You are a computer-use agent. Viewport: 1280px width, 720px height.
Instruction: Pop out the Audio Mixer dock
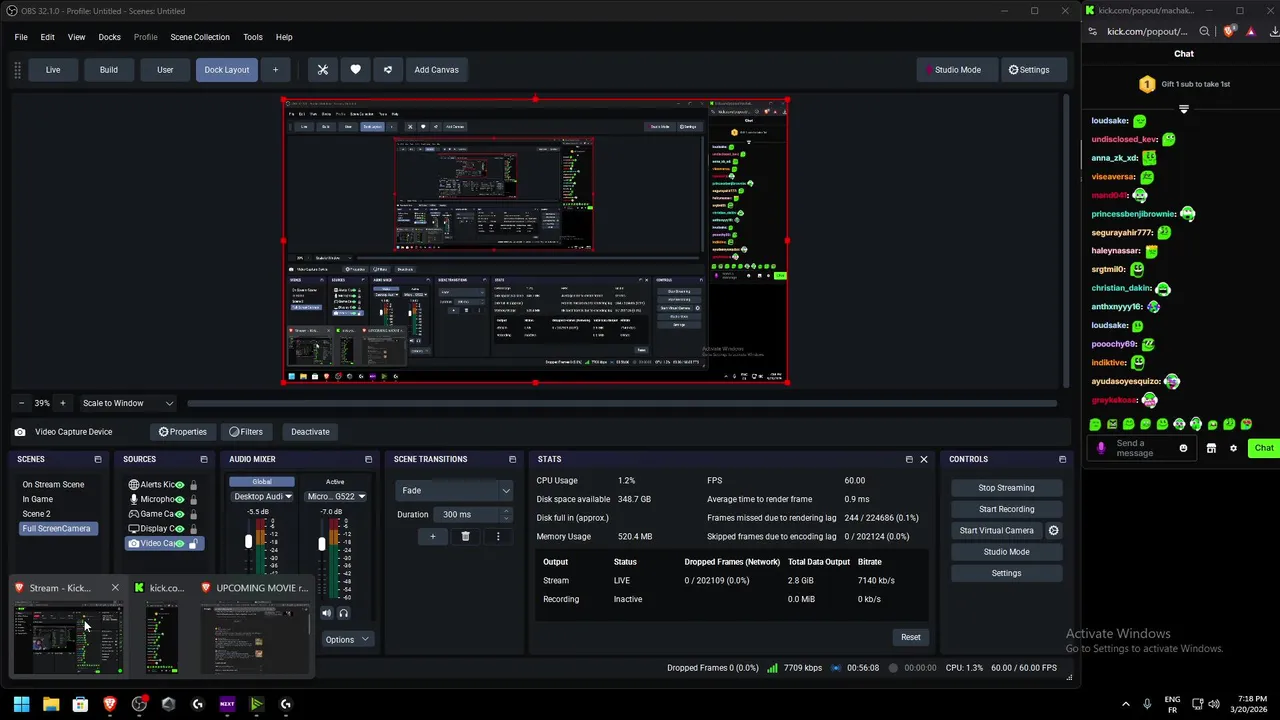[368, 460]
